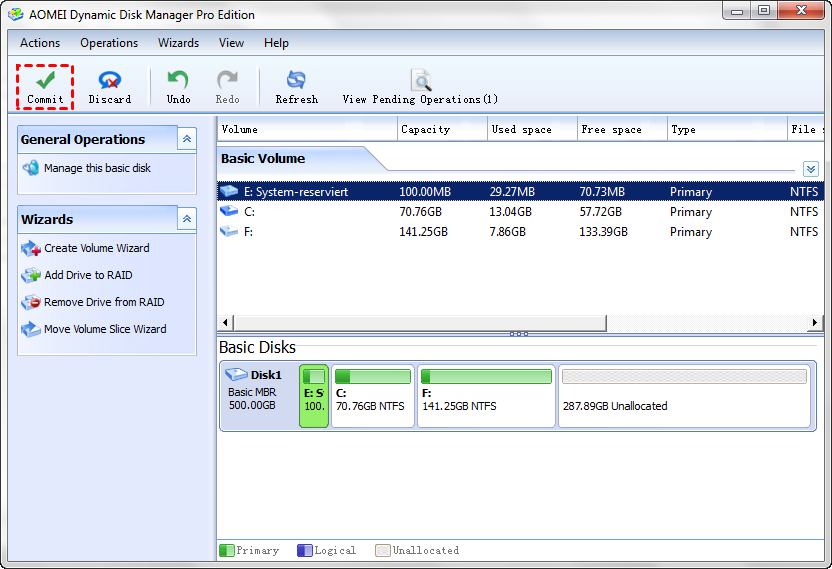
Task: Collapse the Basic Volume section
Action: (x=810, y=169)
